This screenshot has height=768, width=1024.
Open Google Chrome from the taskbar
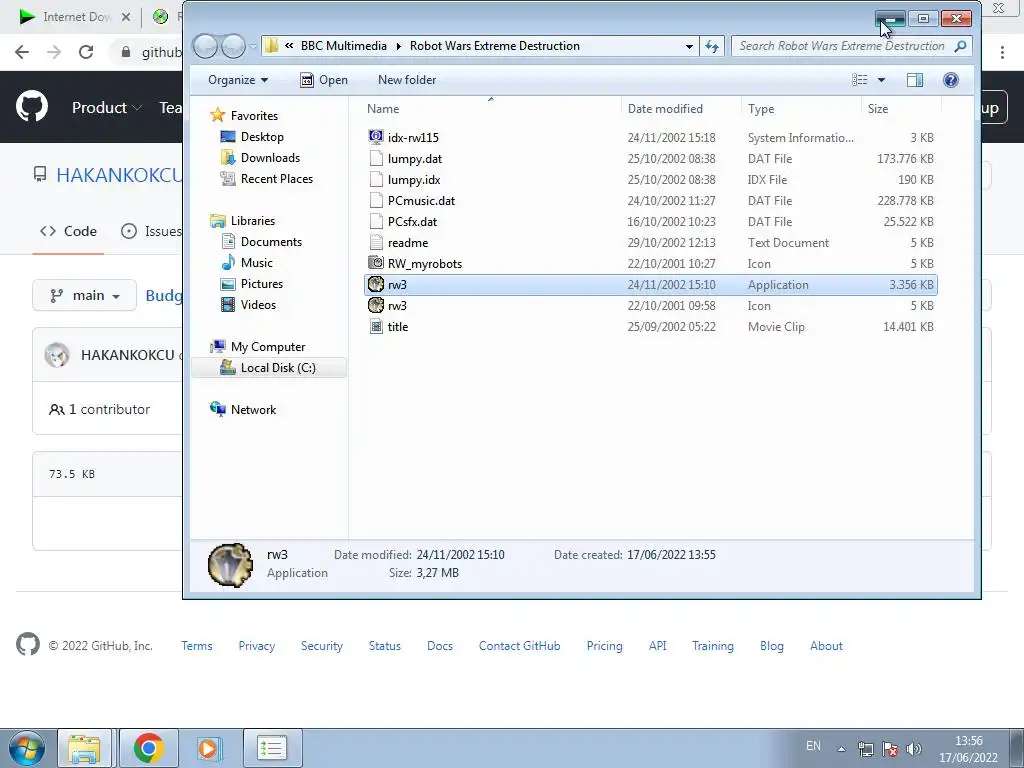pos(148,748)
